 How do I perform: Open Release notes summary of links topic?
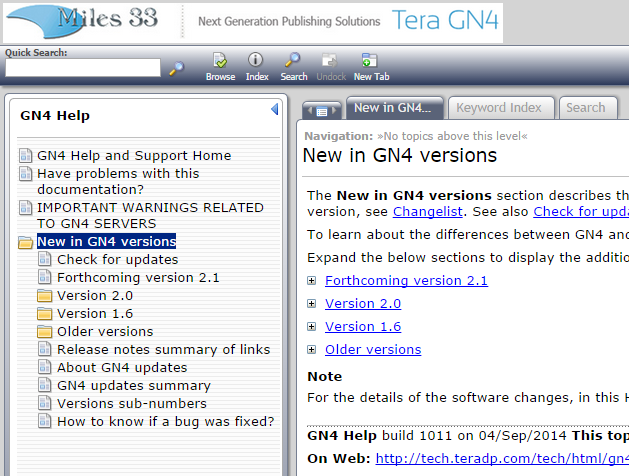164,350
